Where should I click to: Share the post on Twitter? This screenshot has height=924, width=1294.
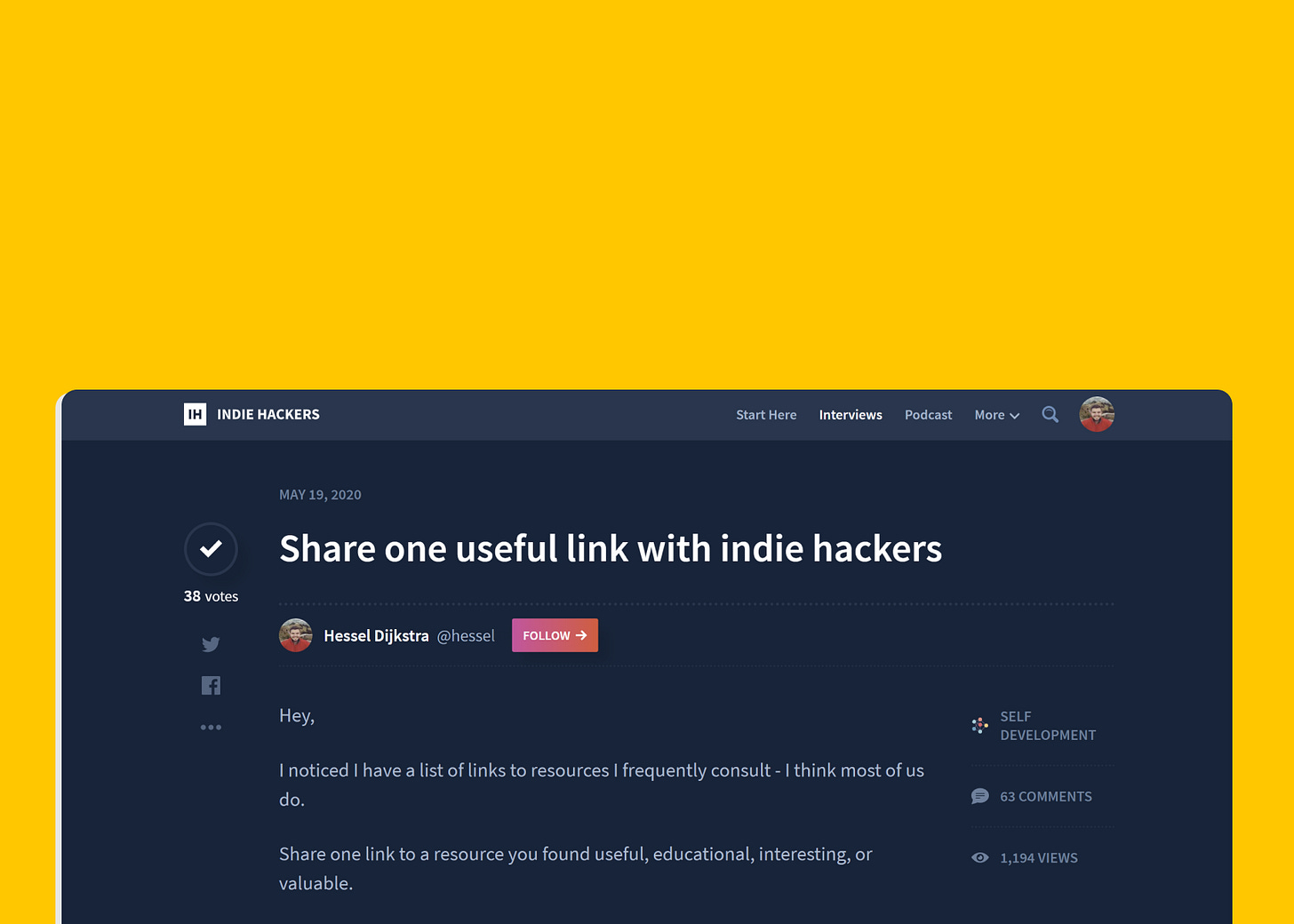(211, 644)
